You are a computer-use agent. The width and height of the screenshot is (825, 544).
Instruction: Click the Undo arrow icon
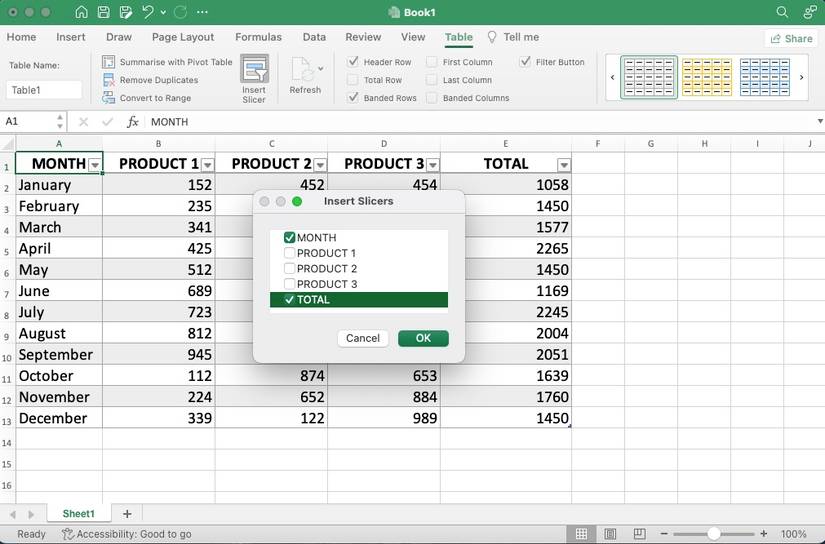click(148, 12)
